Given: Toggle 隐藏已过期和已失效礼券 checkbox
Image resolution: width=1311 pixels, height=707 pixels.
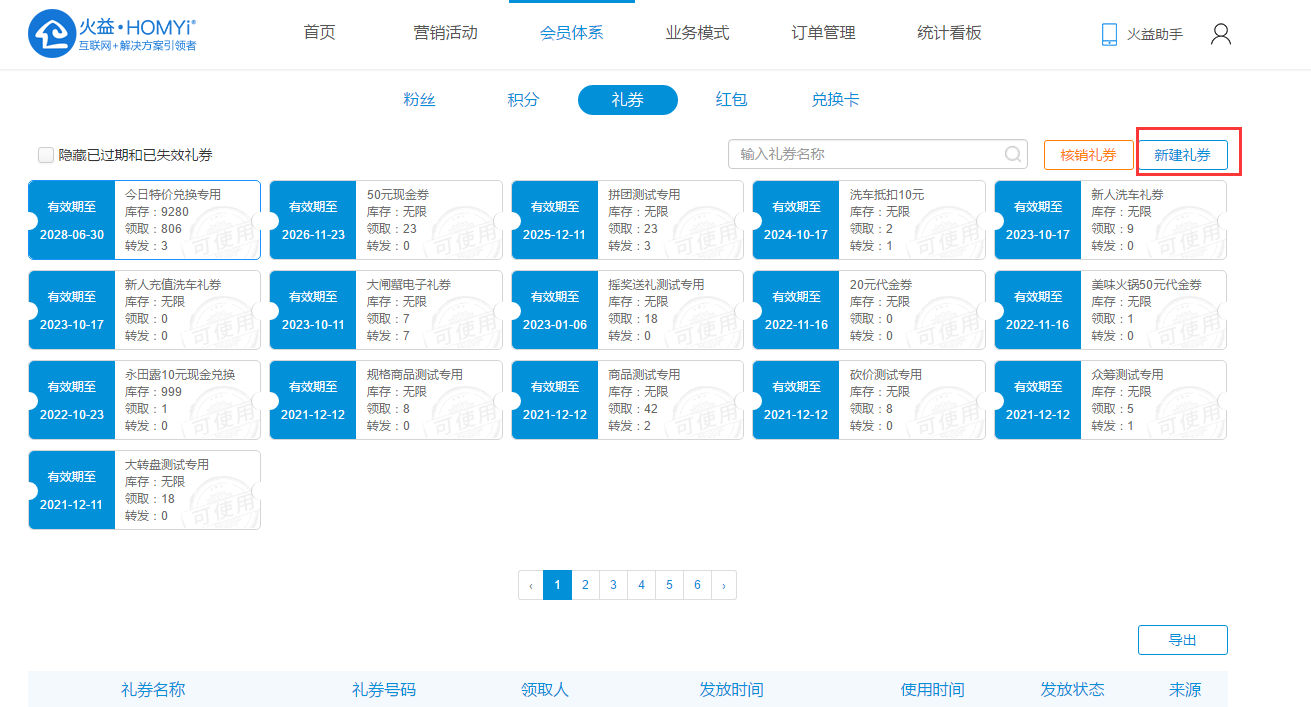Looking at the screenshot, I should point(46,155).
